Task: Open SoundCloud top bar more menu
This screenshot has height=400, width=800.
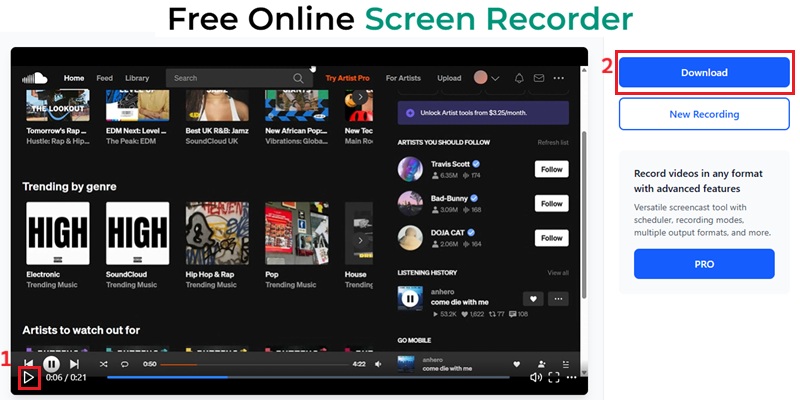Action: coord(559,78)
